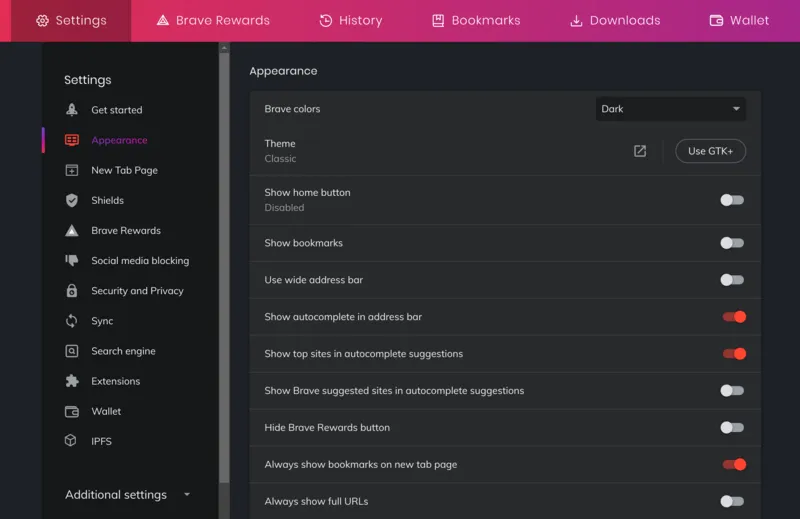Click the IPFS cube icon

pos(72,441)
